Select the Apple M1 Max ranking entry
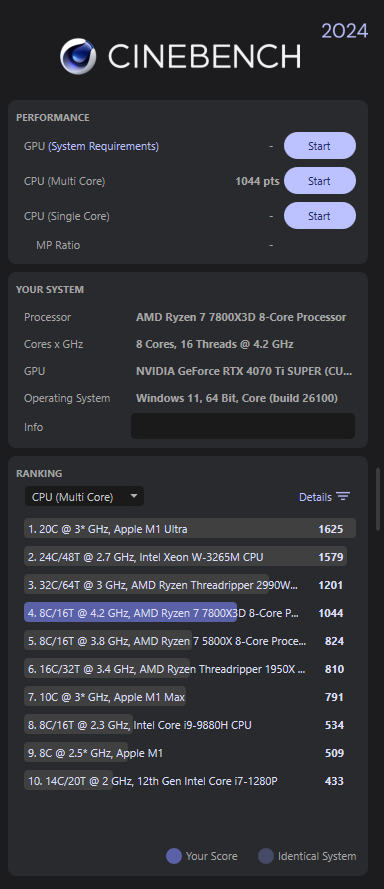Screen dimensions: 384x889 pyautogui.click(x=190, y=697)
